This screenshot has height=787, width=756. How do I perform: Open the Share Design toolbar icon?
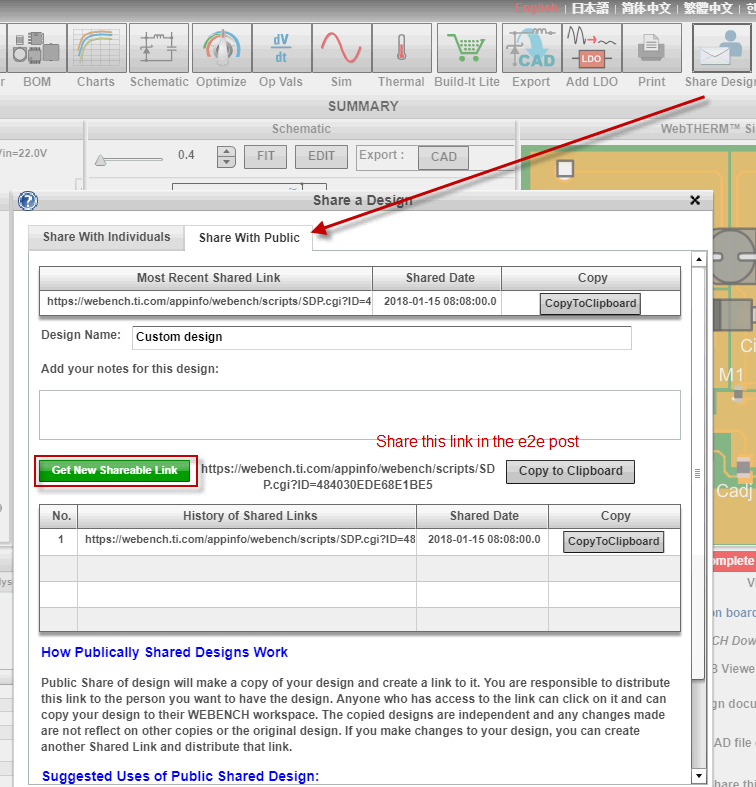722,48
